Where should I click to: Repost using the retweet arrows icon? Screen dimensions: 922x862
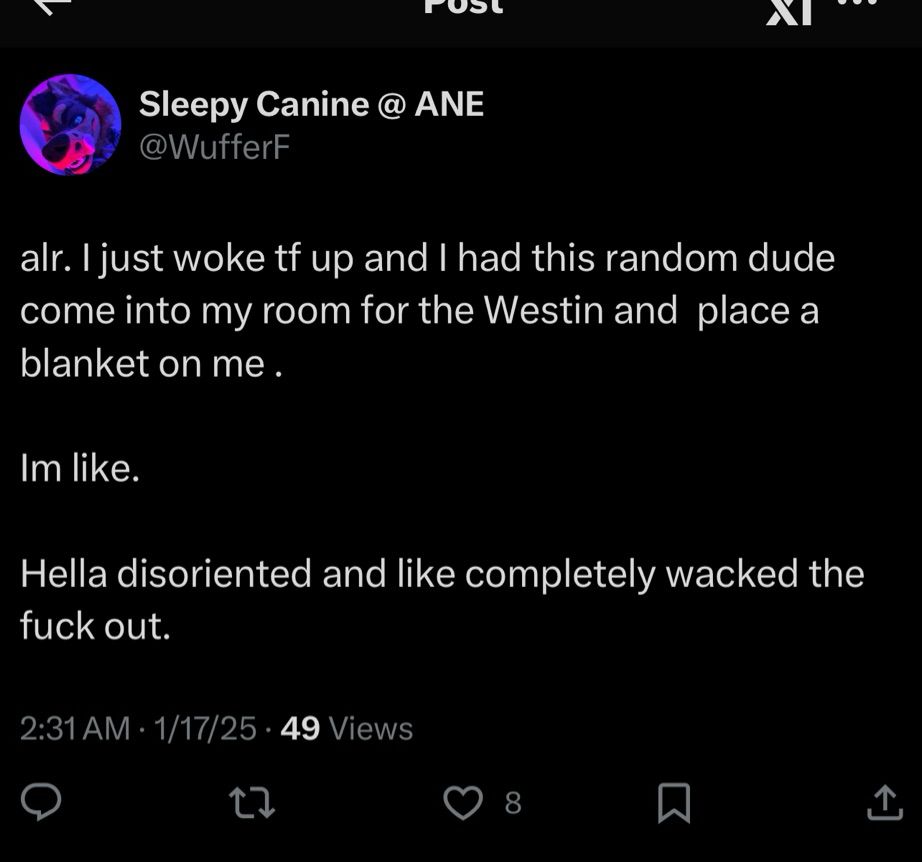[252, 803]
